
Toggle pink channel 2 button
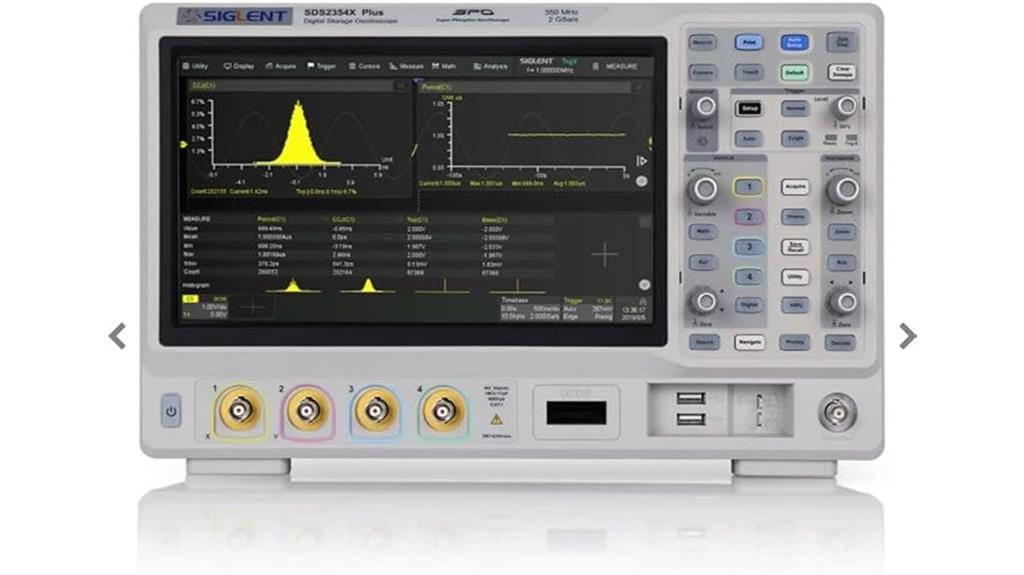click(748, 217)
